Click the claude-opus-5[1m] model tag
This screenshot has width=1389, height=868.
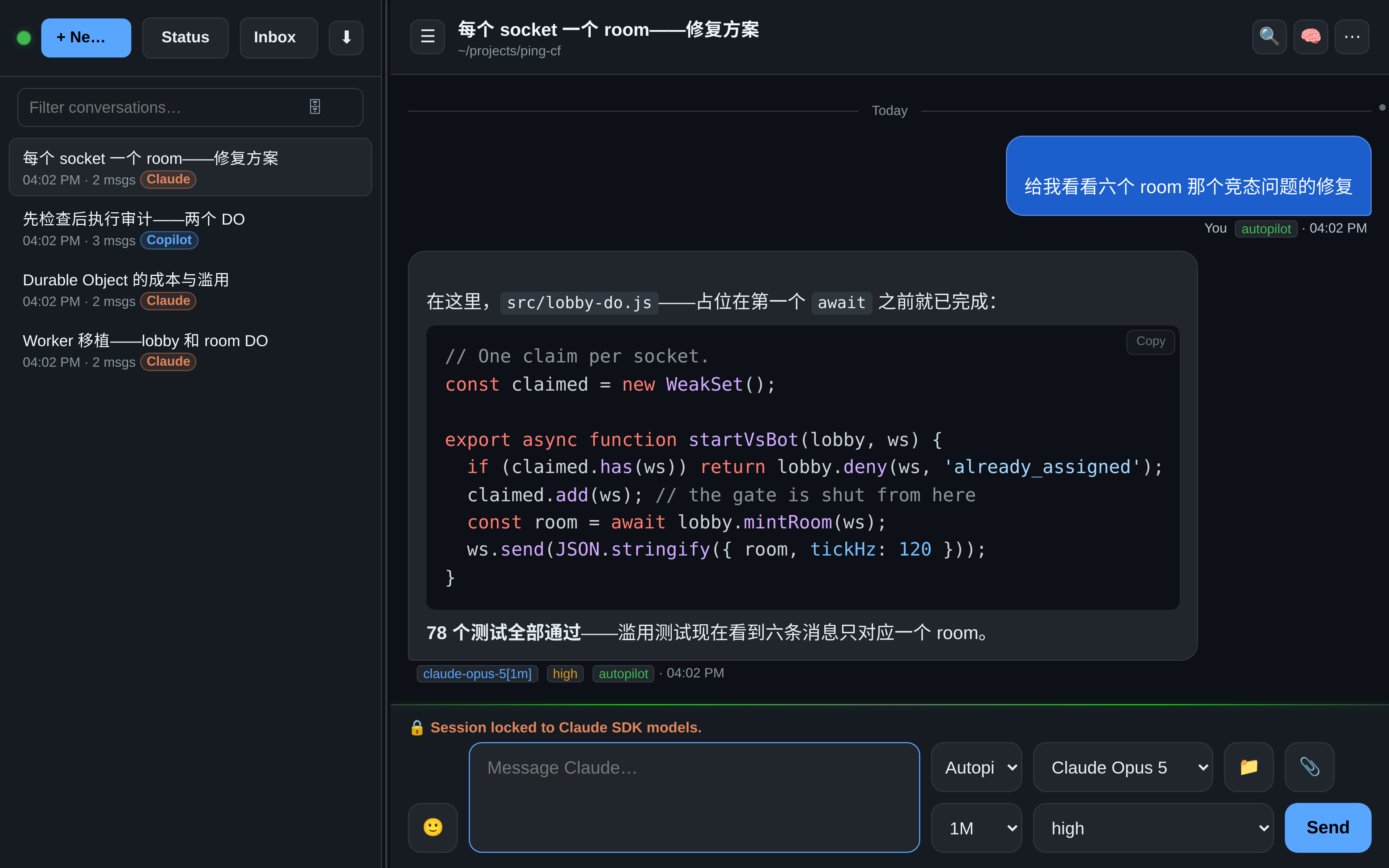pyautogui.click(x=477, y=673)
